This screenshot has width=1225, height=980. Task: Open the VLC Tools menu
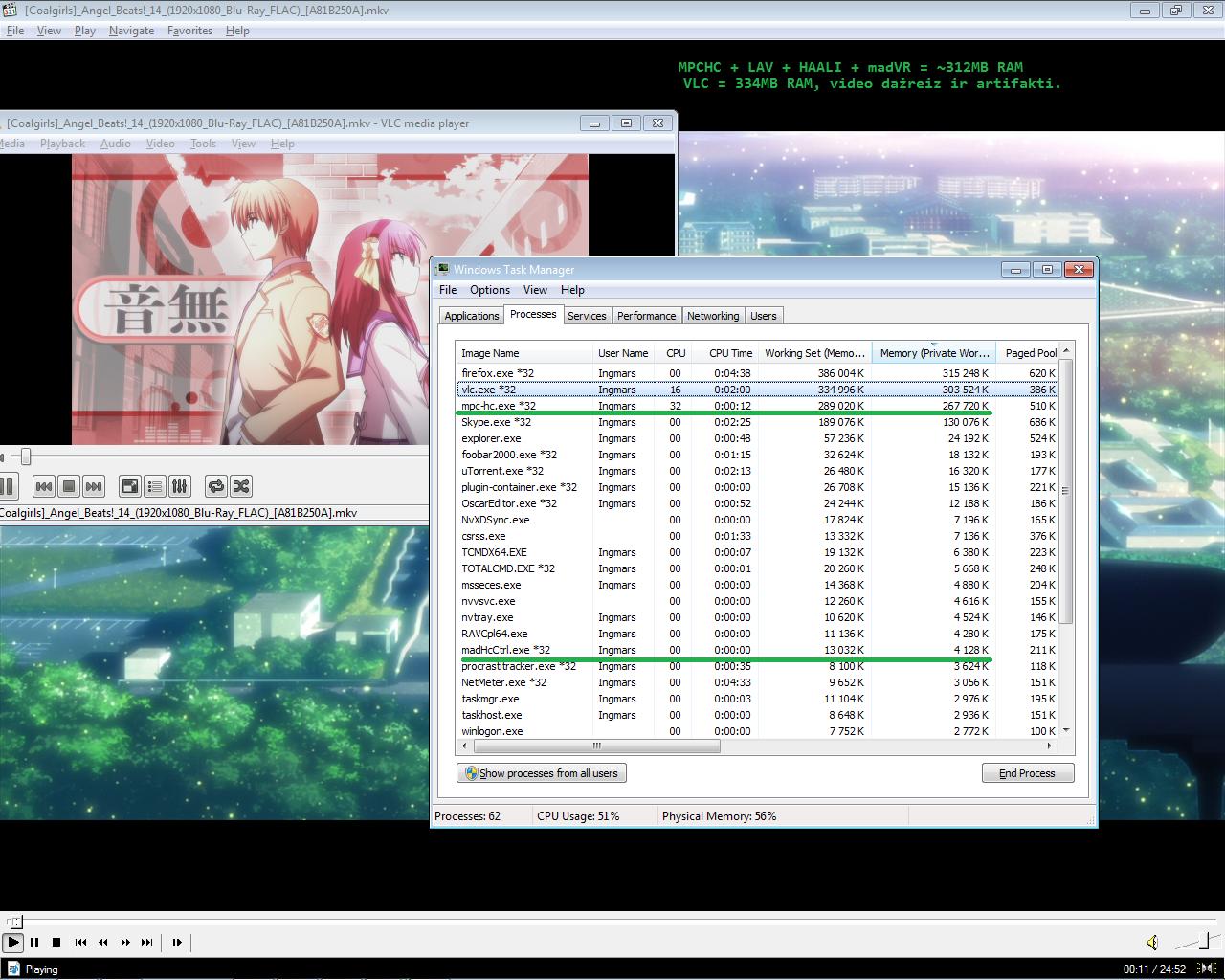point(203,144)
